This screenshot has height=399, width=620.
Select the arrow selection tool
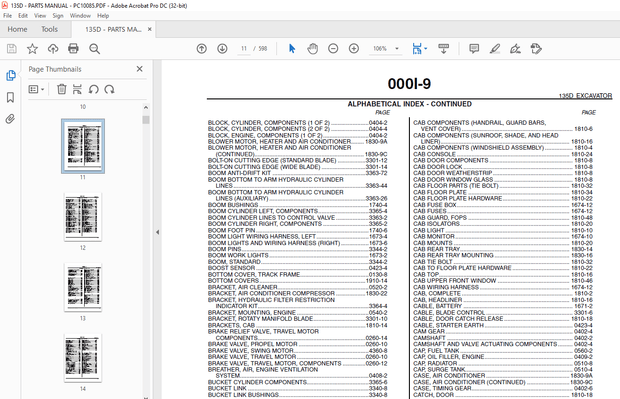pyautogui.click(x=292, y=49)
